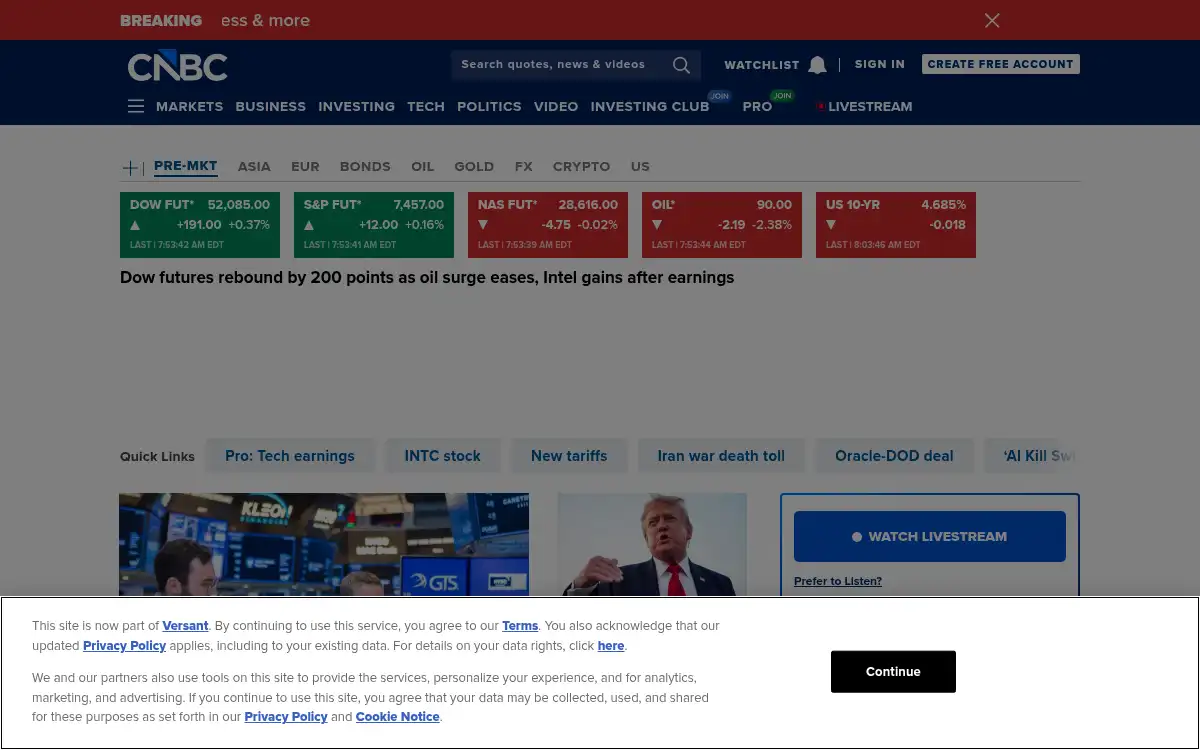Image resolution: width=1200 pixels, height=750 pixels.
Task: Open the Trump photo story thumbnail
Action: point(652,545)
